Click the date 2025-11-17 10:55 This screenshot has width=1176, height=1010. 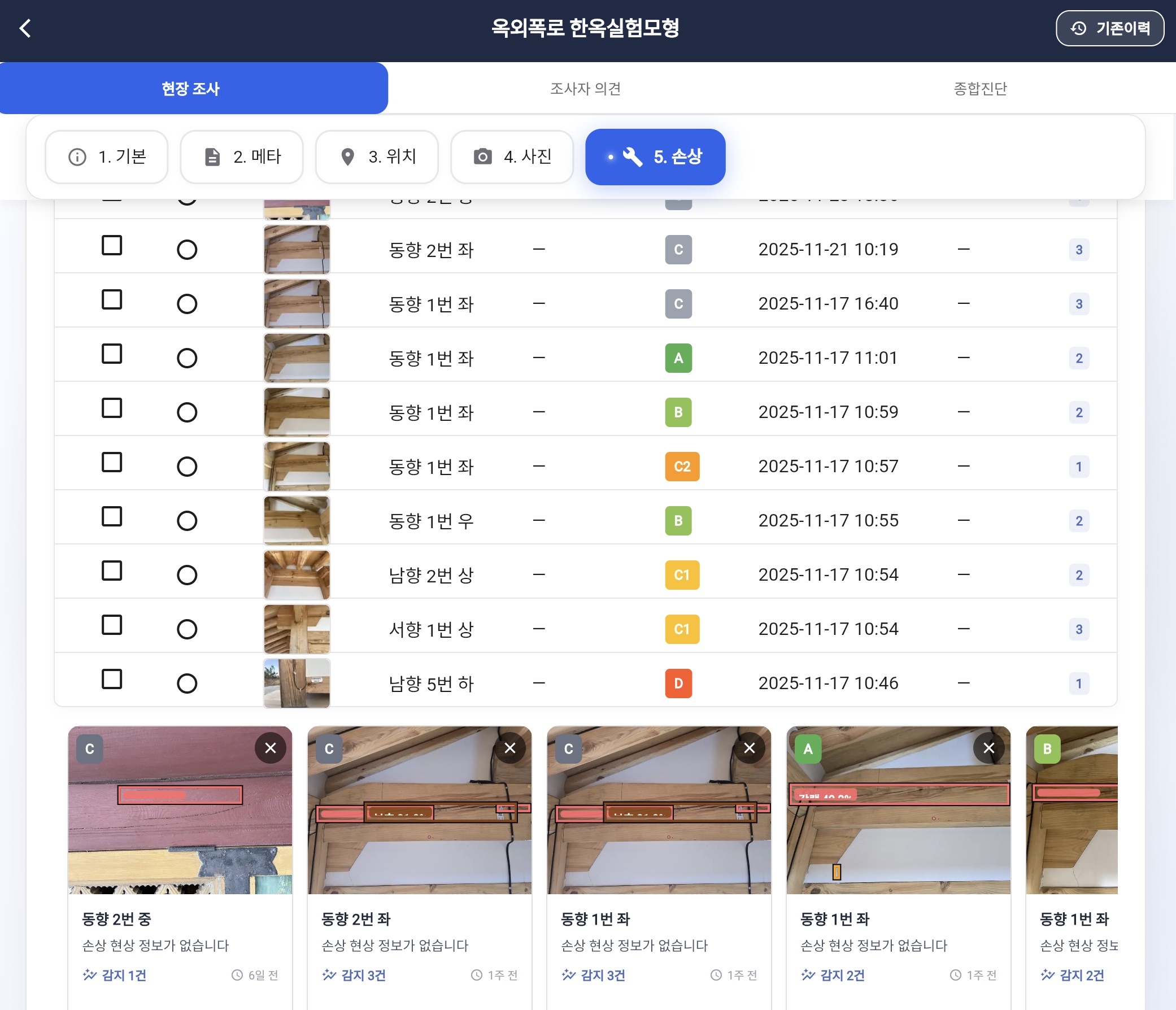coord(828,521)
